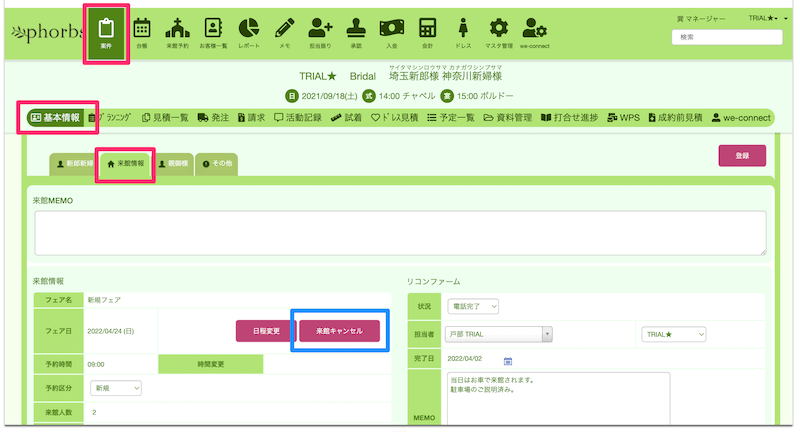Open 活動記録 menu item
Image resolution: width=800 pixels, height=432 pixels.
point(298,118)
